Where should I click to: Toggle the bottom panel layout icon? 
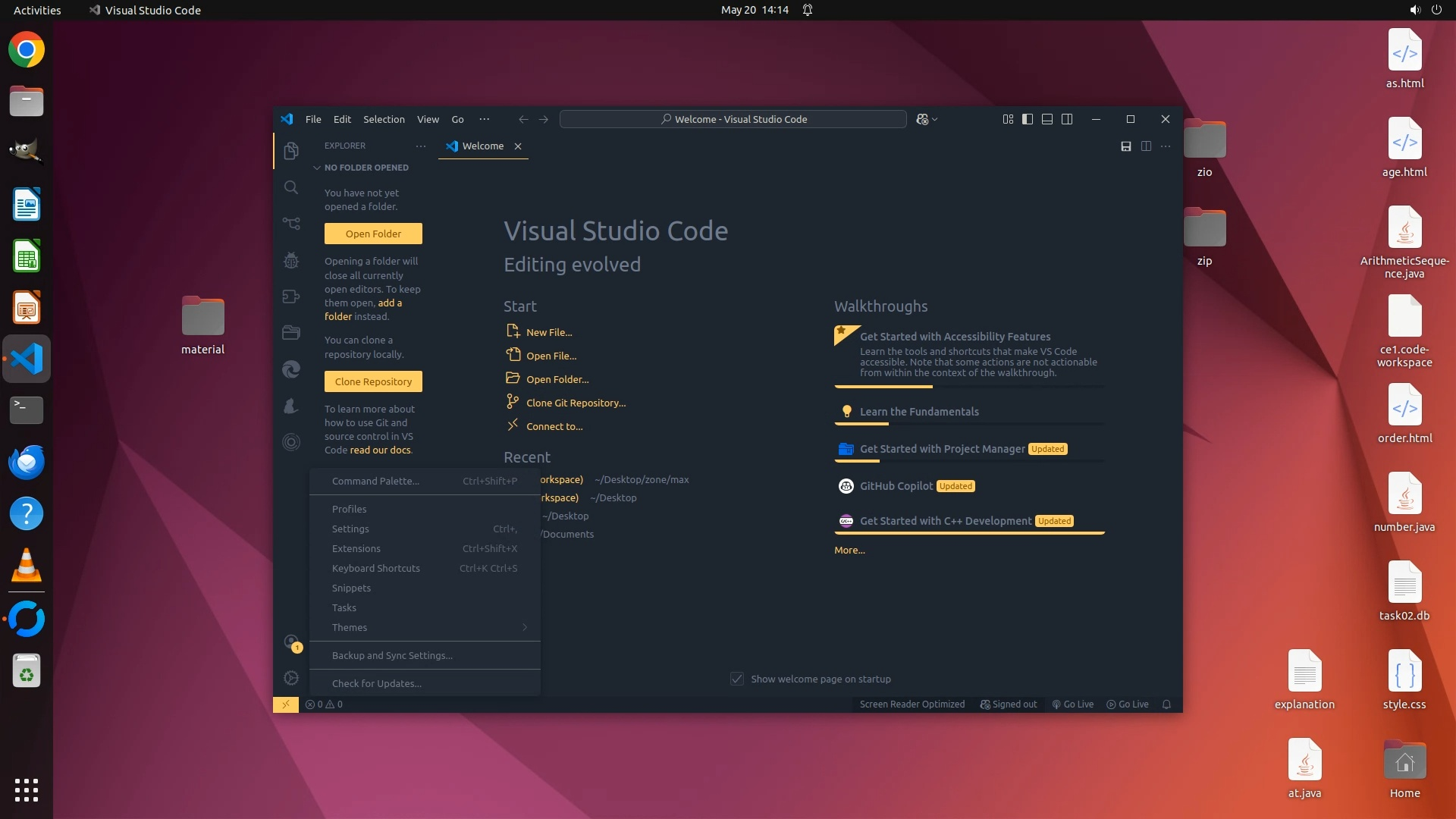(1047, 119)
